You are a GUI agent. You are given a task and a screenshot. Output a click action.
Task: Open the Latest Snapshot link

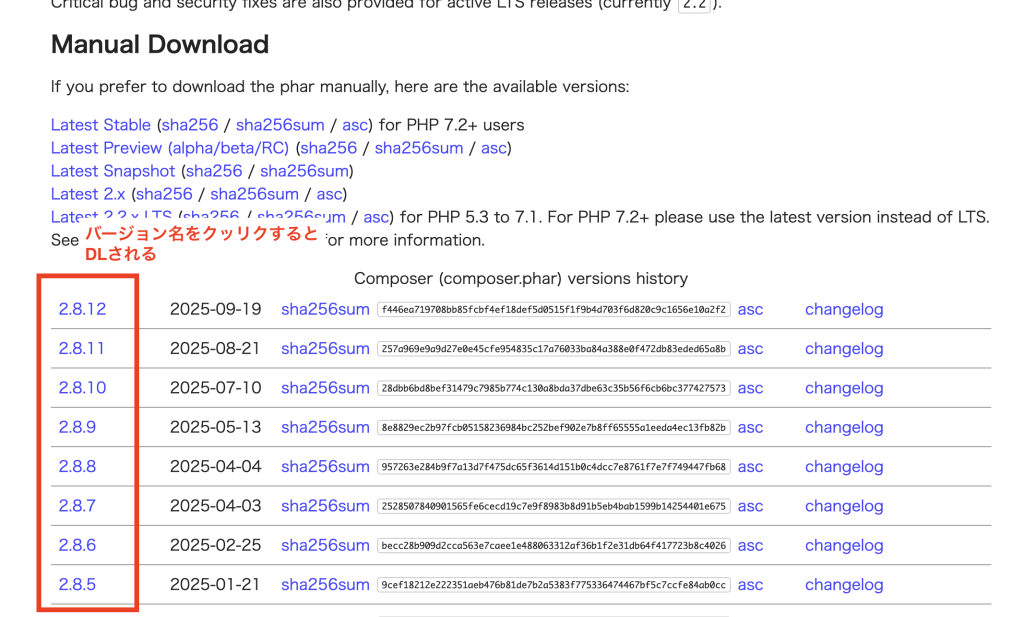pyautogui.click(x=113, y=171)
